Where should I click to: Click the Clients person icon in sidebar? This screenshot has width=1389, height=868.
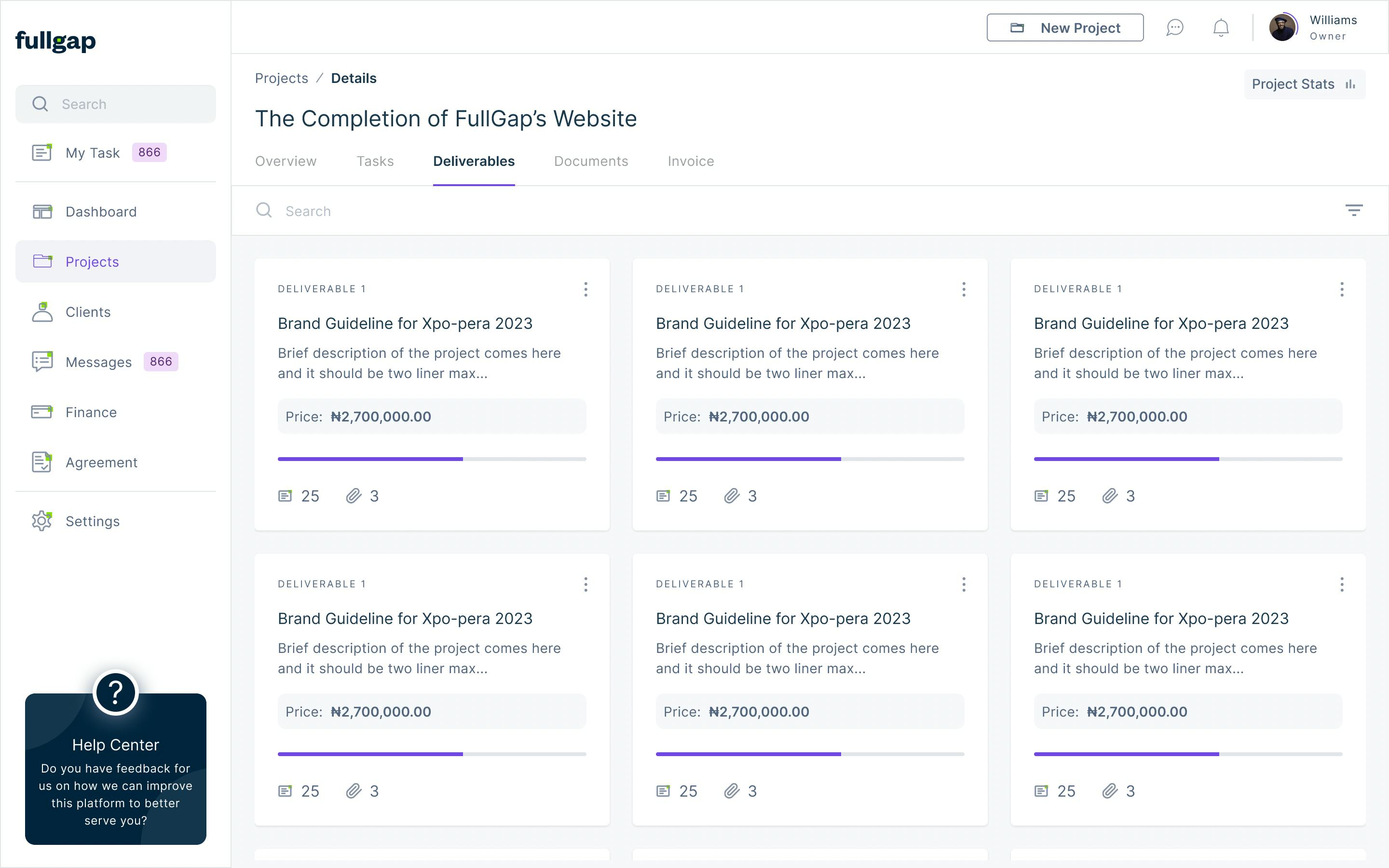coord(42,312)
